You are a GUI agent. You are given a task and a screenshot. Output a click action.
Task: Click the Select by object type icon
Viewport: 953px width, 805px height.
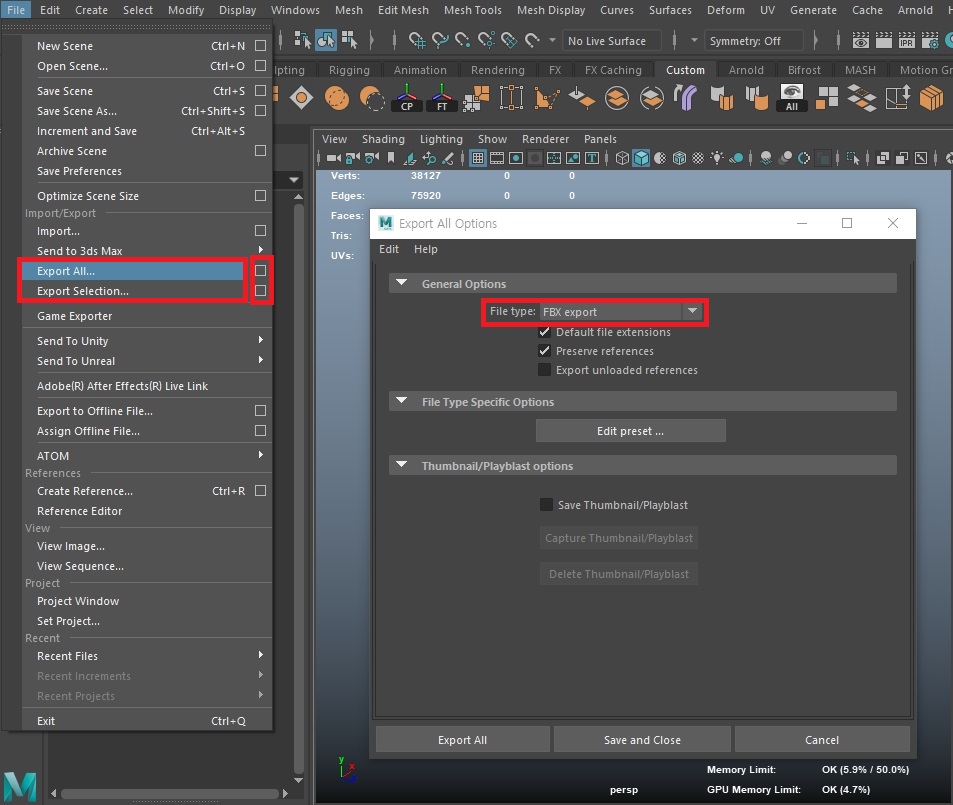(326, 40)
